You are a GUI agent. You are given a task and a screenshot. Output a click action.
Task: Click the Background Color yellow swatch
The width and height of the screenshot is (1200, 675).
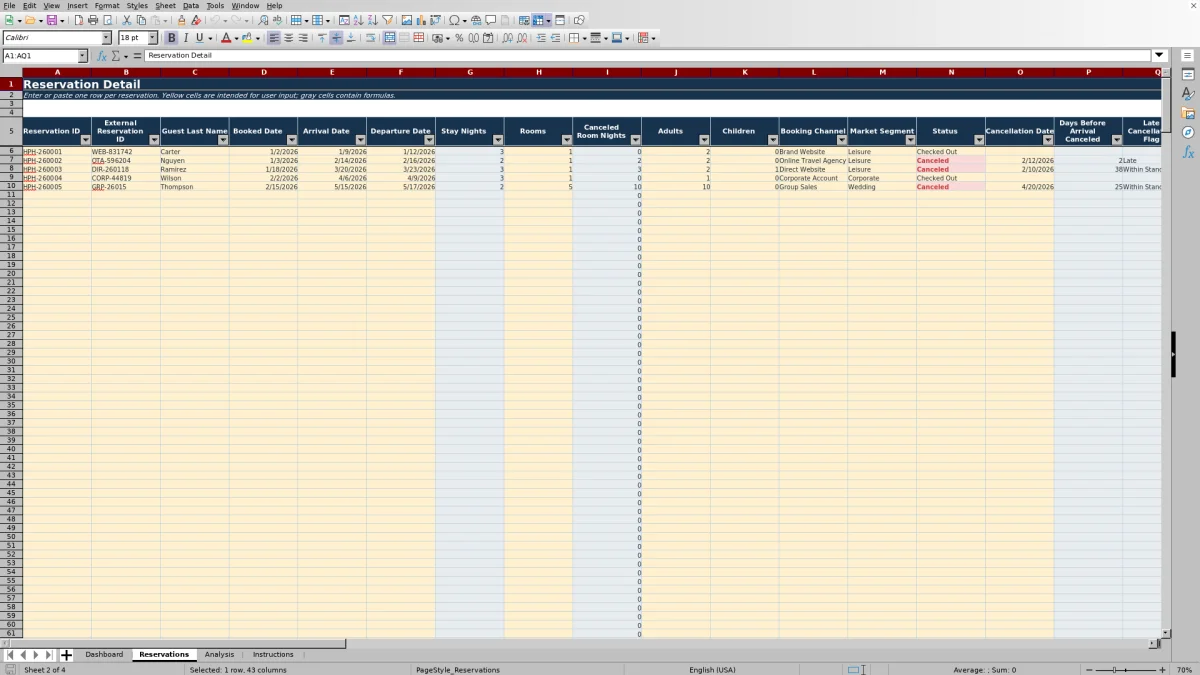point(247,38)
